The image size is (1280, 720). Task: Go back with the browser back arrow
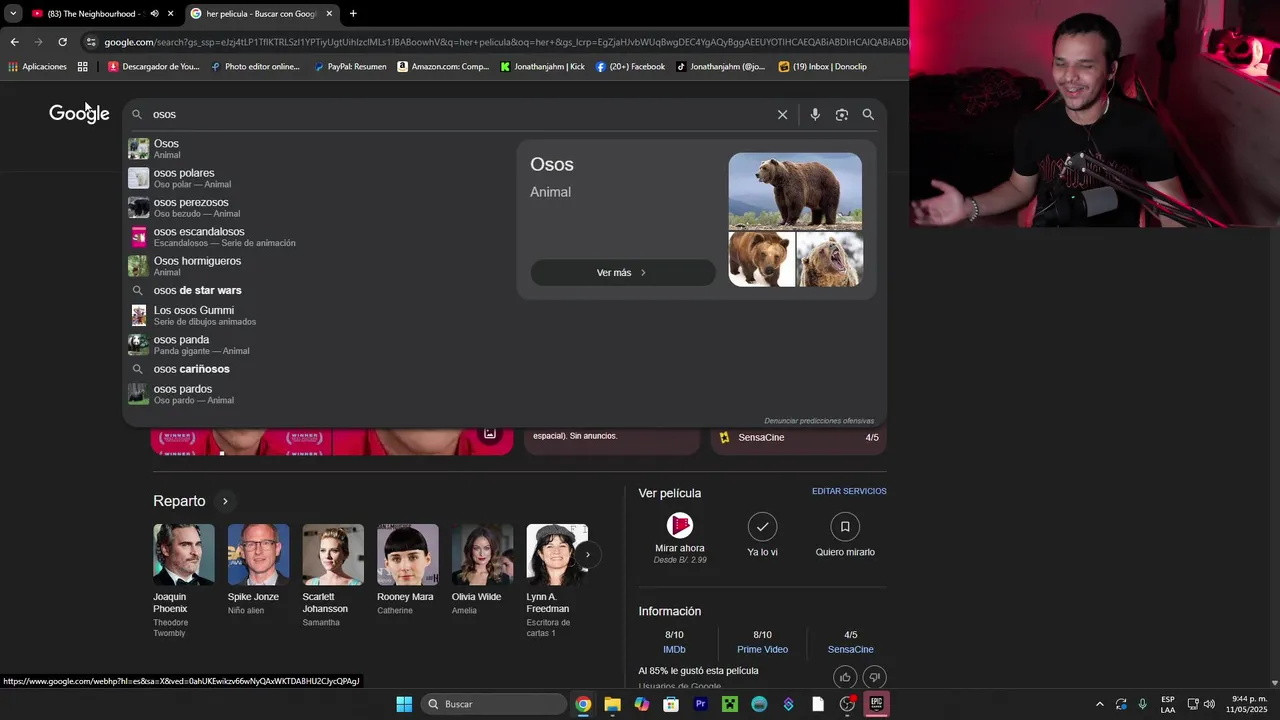point(14,42)
